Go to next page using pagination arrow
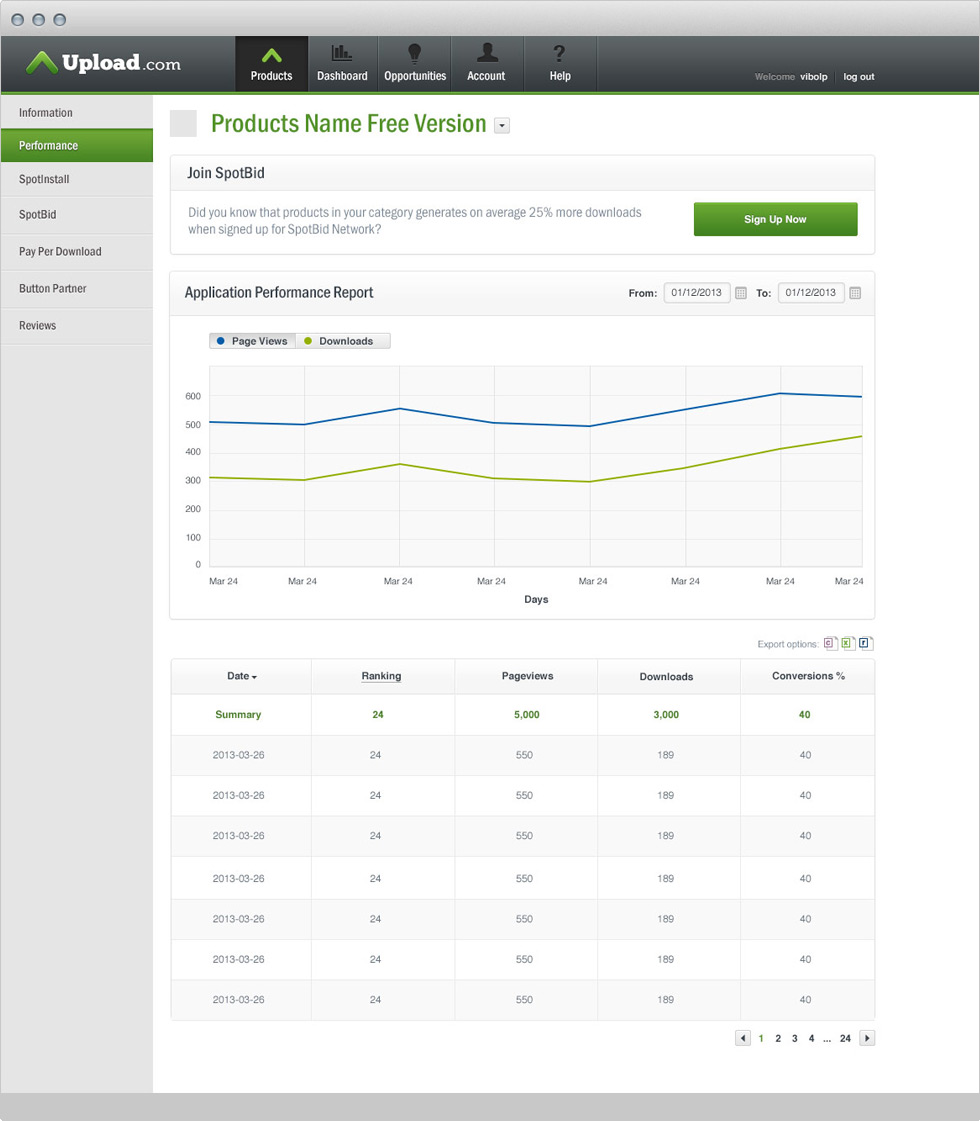The width and height of the screenshot is (980, 1121). [867, 1038]
